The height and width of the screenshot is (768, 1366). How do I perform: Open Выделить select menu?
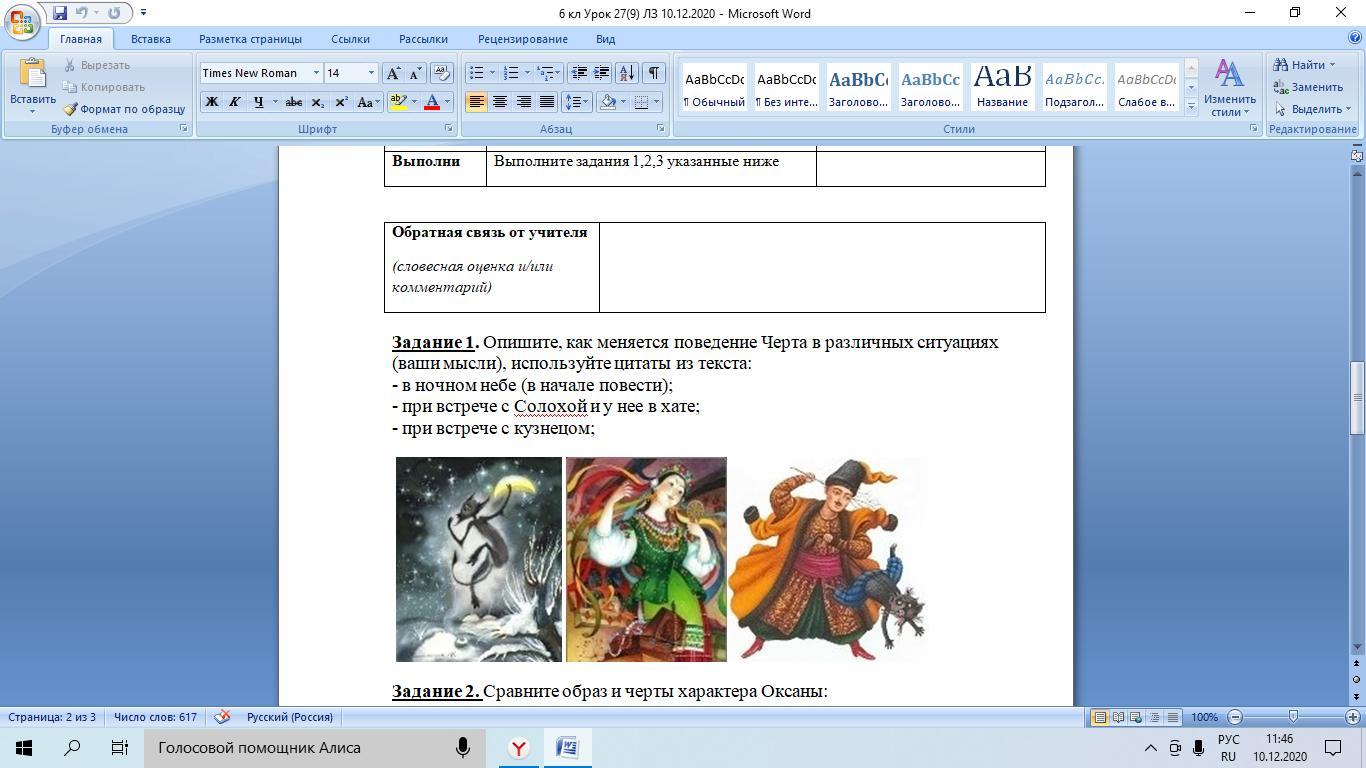click(1312, 109)
